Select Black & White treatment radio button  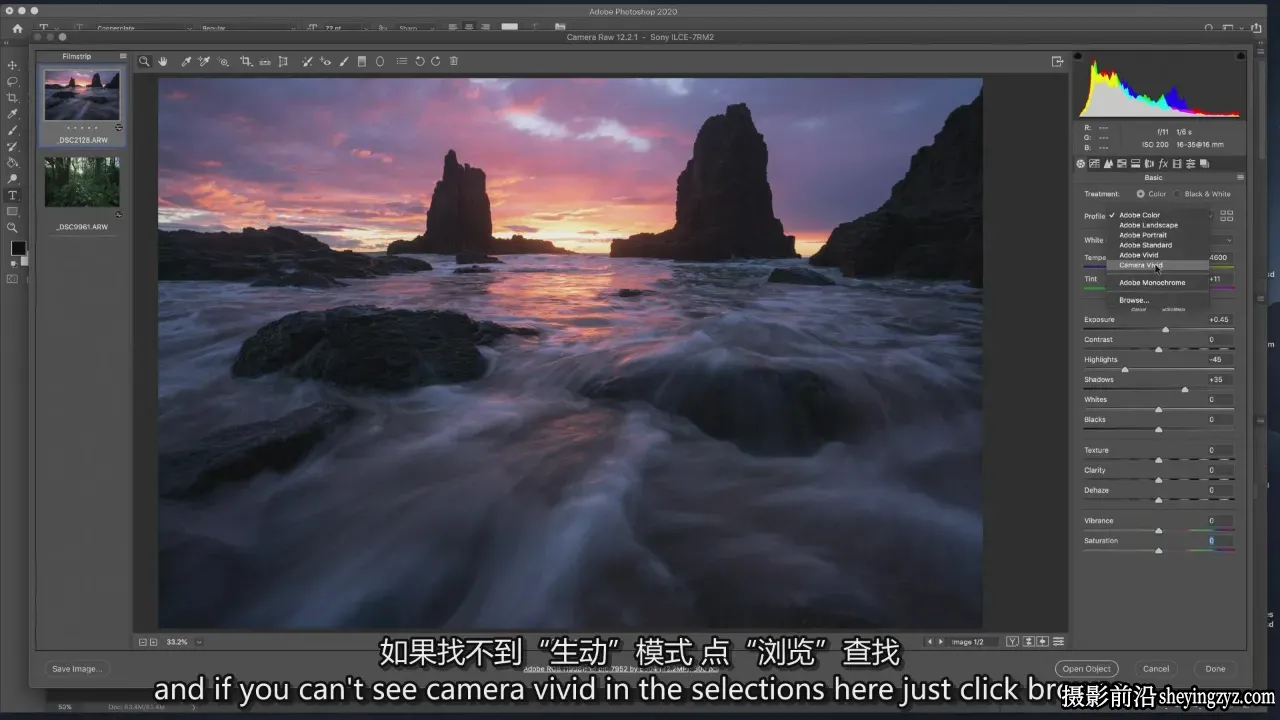coord(1177,194)
